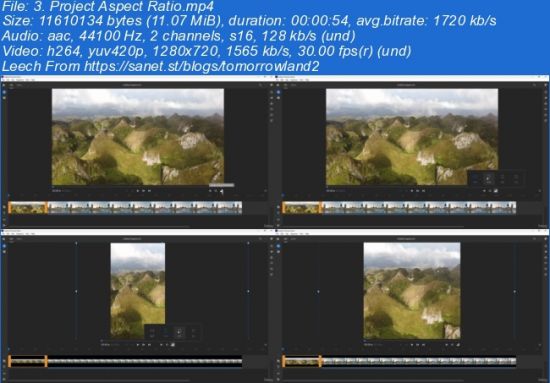Click the blue playhead in top-left timeline
Screen dimensions: 550x383
[9, 195]
